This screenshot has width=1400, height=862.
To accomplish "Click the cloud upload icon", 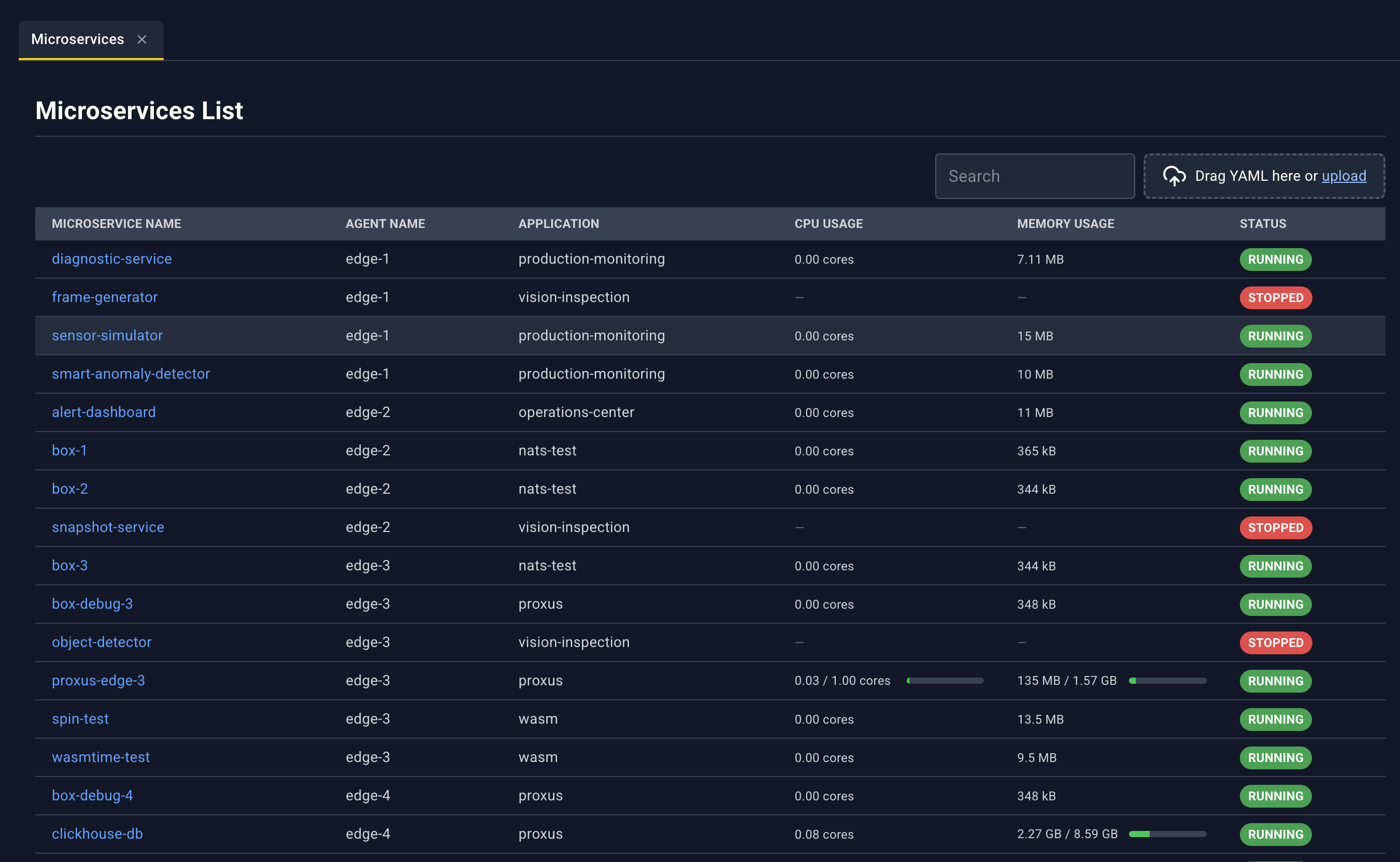I will [1174, 176].
